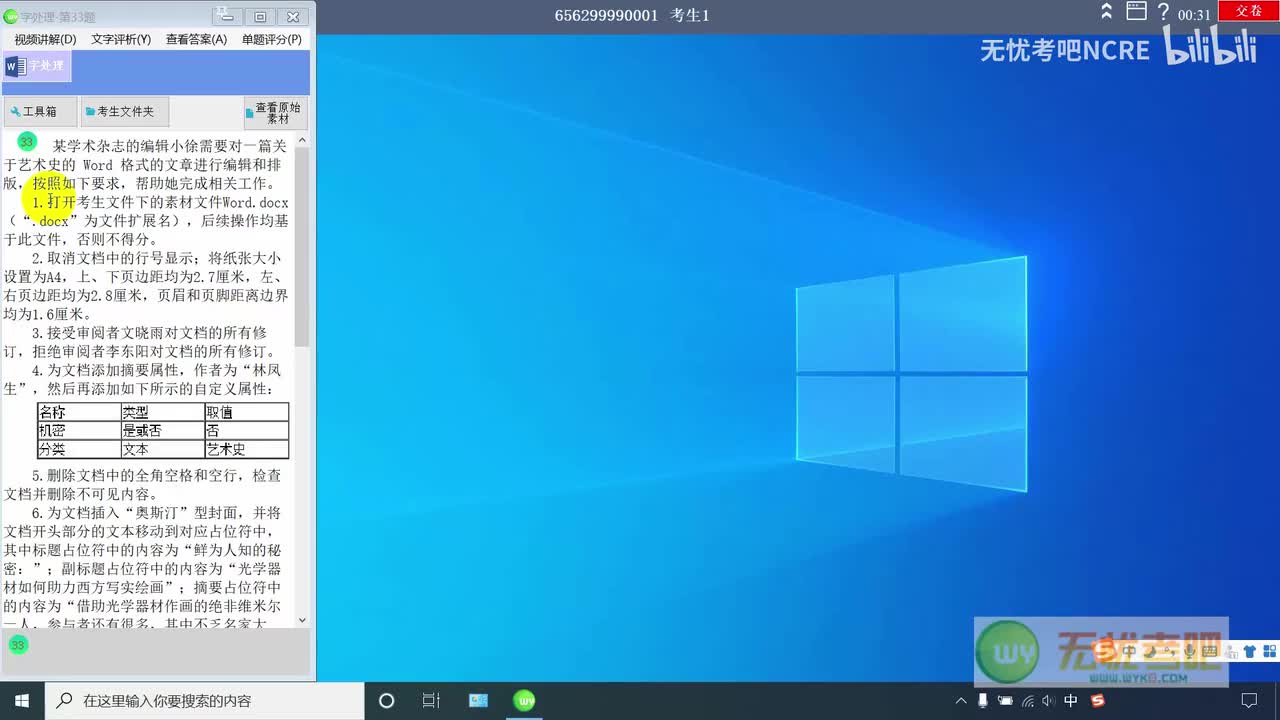The image size is (1280, 720).
Task: Open the 单题评分(P) menu
Action: pos(272,40)
